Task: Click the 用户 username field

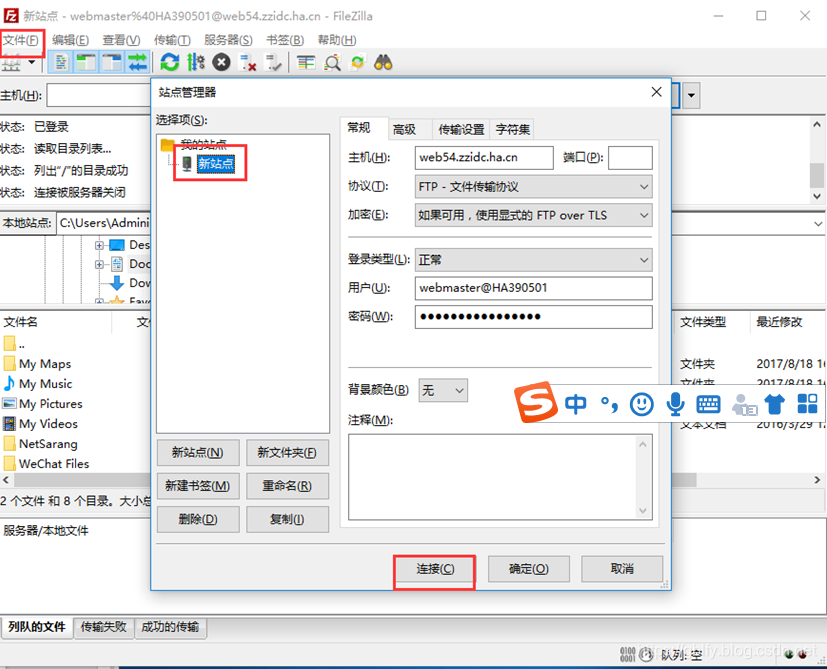Action: pyautogui.click(x=533, y=288)
